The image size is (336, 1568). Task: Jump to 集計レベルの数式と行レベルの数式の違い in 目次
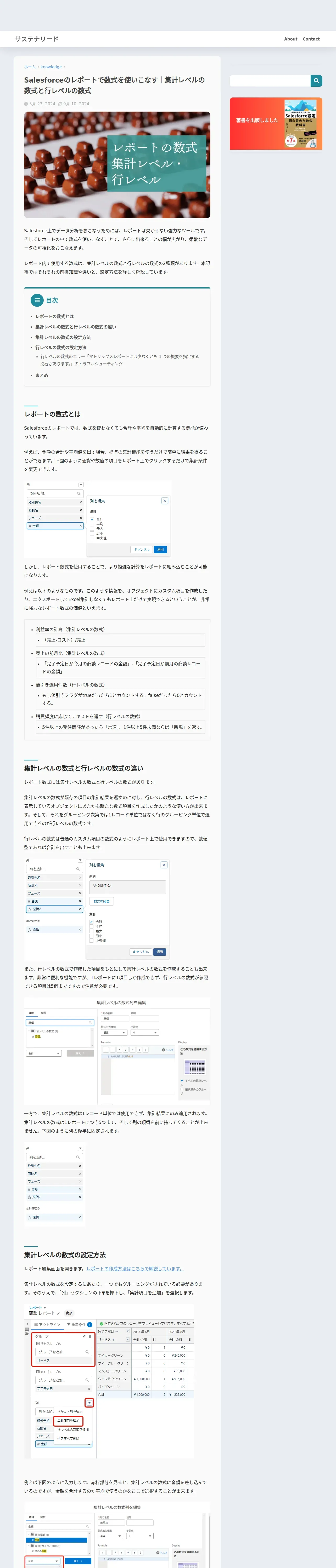tap(76, 327)
